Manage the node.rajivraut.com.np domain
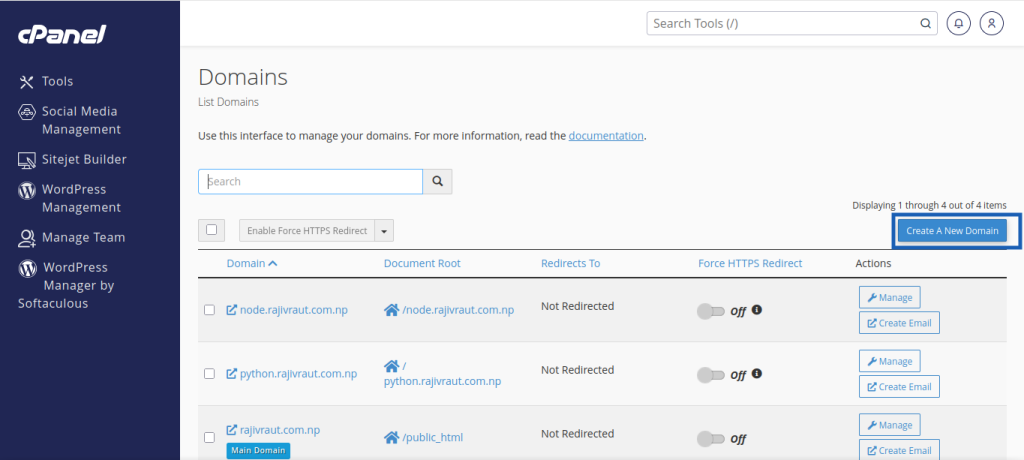This screenshot has height=460, width=1024. tap(889, 297)
